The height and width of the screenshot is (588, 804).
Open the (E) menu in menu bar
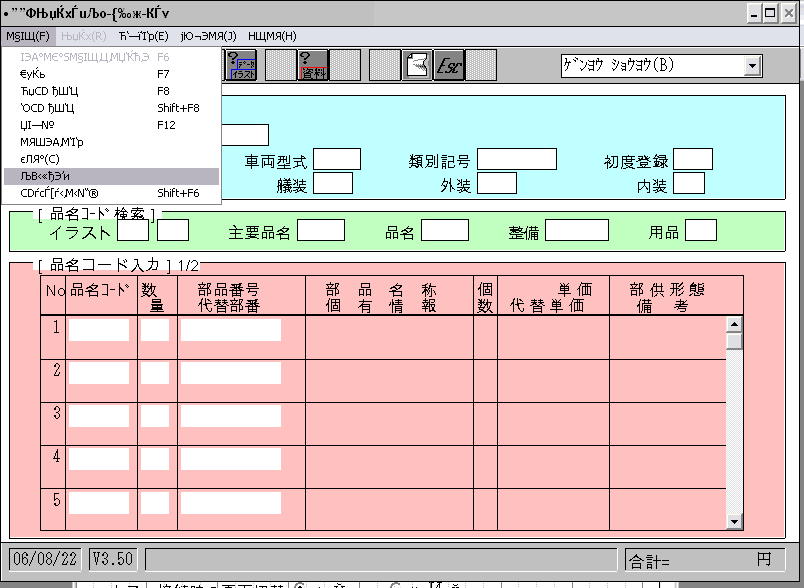[x=143, y=36]
